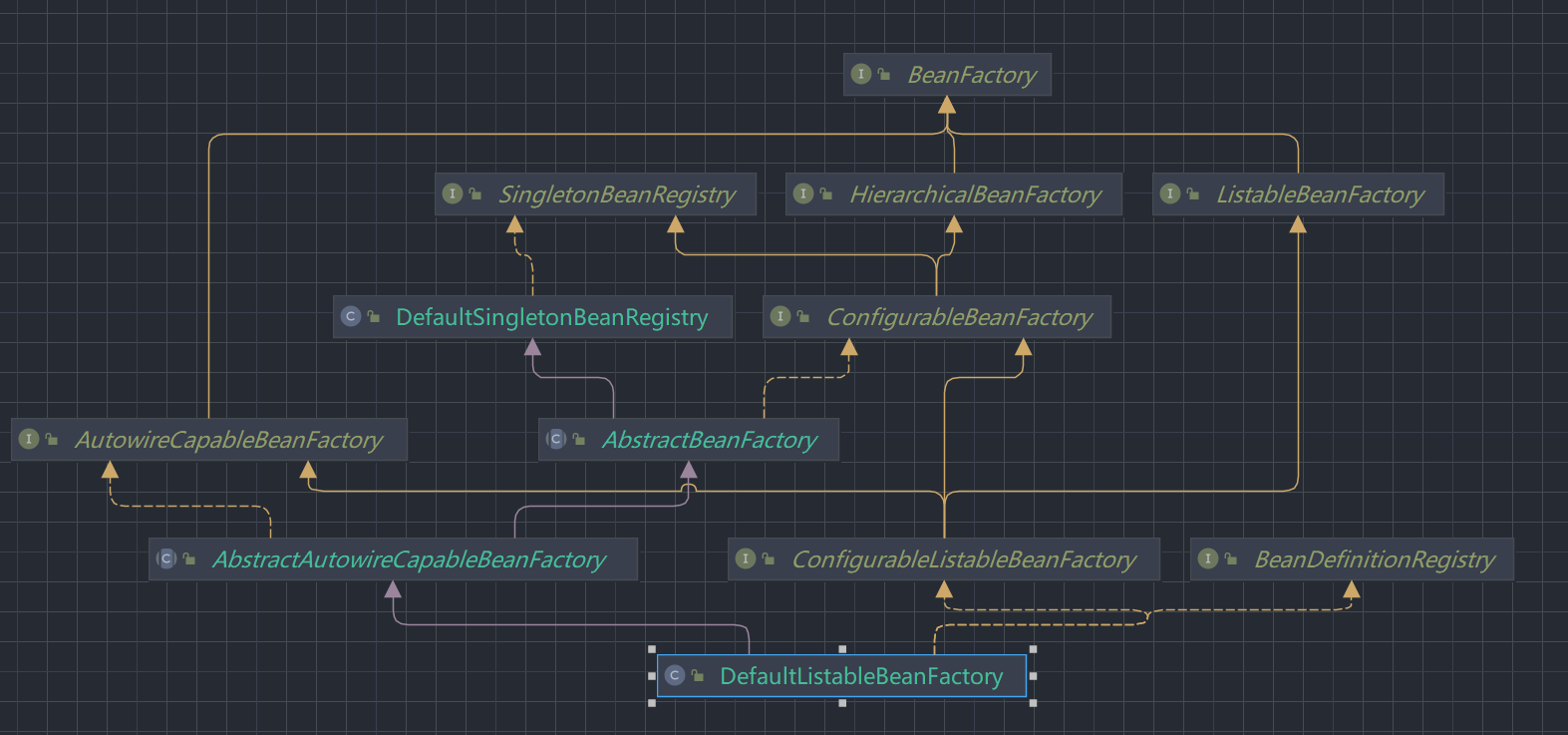Click the DefaultSingletonBeanRegistry class icon
This screenshot has width=1568, height=735.
[350, 316]
